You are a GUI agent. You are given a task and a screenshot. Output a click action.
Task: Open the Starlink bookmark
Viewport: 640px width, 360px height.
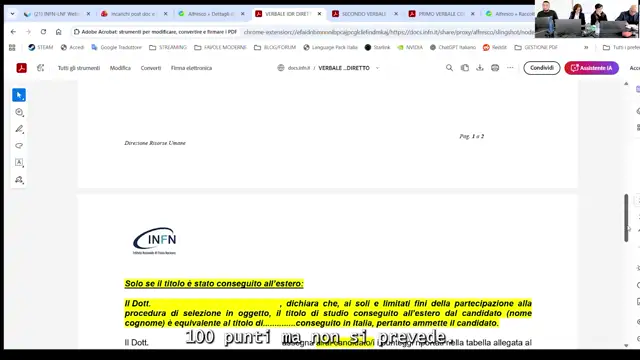point(377,47)
